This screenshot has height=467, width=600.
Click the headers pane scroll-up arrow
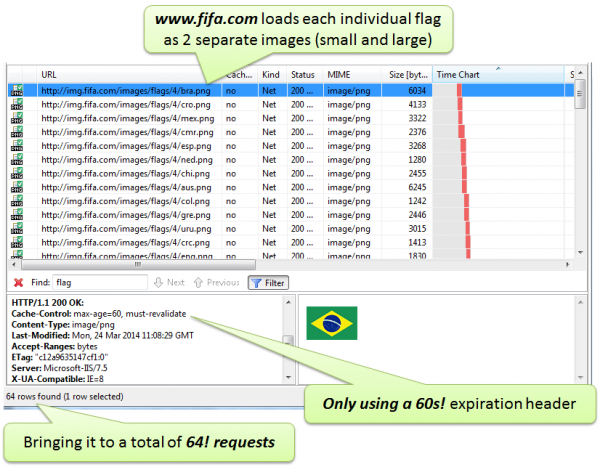(x=288, y=302)
